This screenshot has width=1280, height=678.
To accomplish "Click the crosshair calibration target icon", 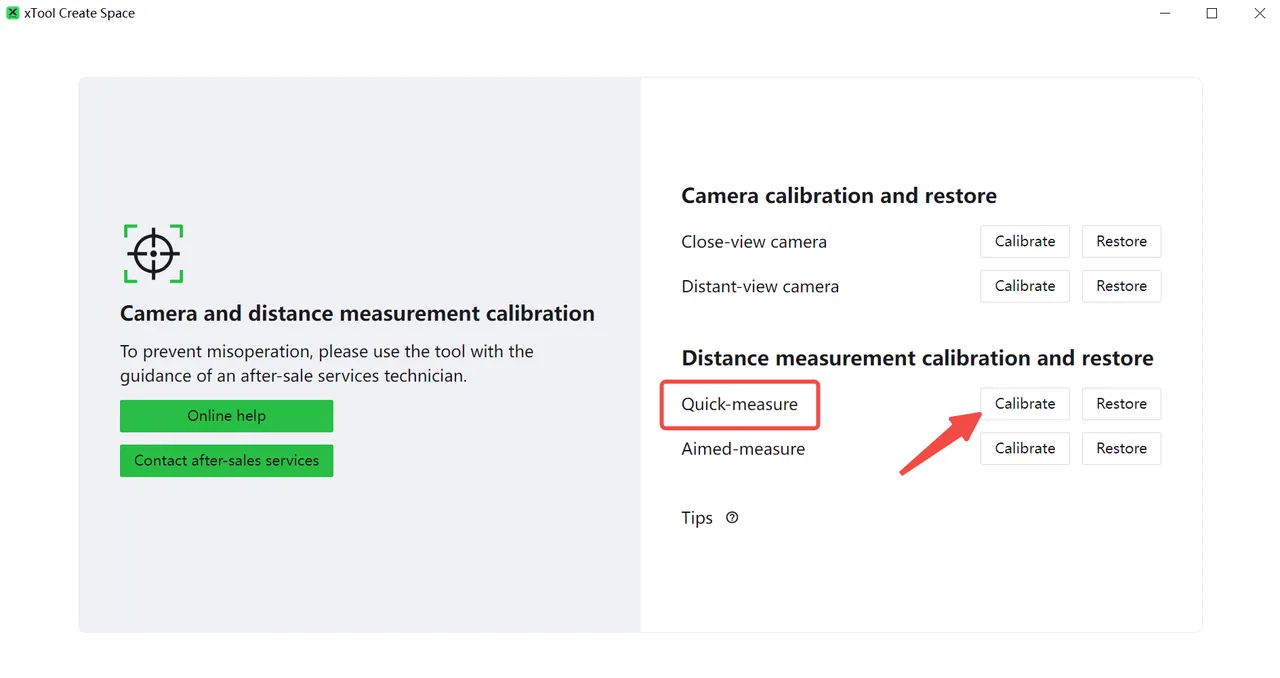I will pos(153,254).
